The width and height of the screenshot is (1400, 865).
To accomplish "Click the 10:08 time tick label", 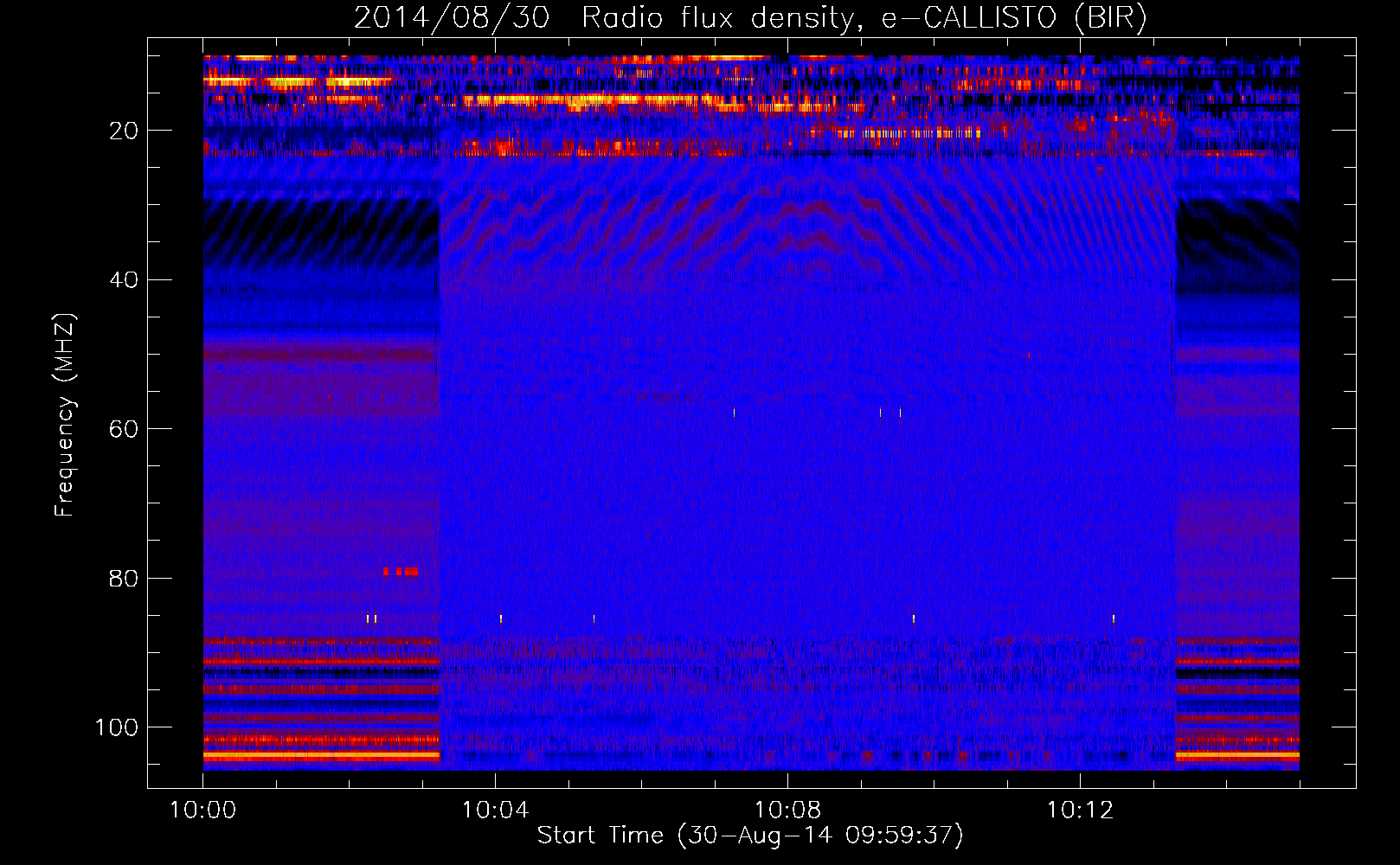I will (x=787, y=811).
